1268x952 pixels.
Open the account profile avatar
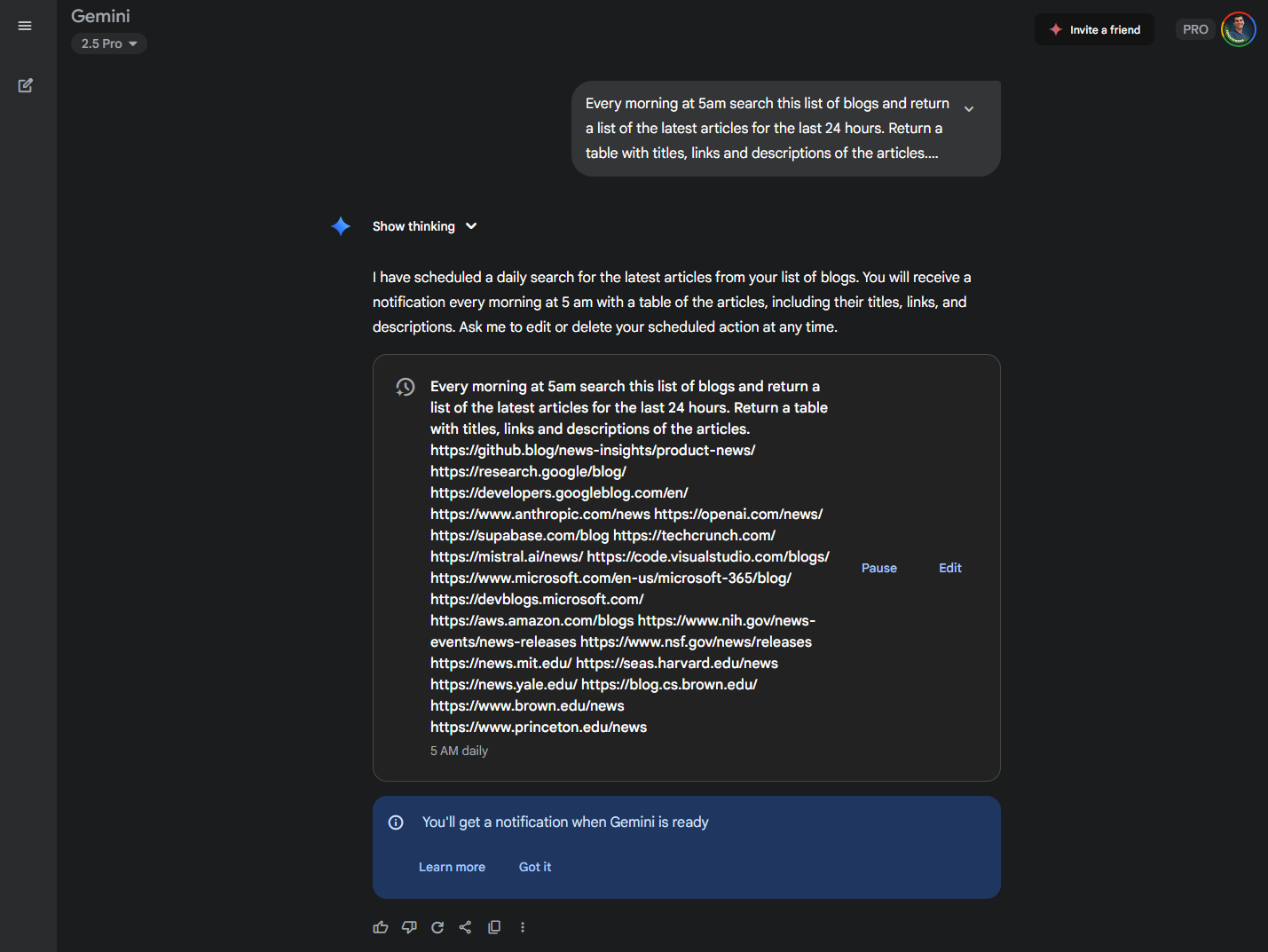point(1238,29)
